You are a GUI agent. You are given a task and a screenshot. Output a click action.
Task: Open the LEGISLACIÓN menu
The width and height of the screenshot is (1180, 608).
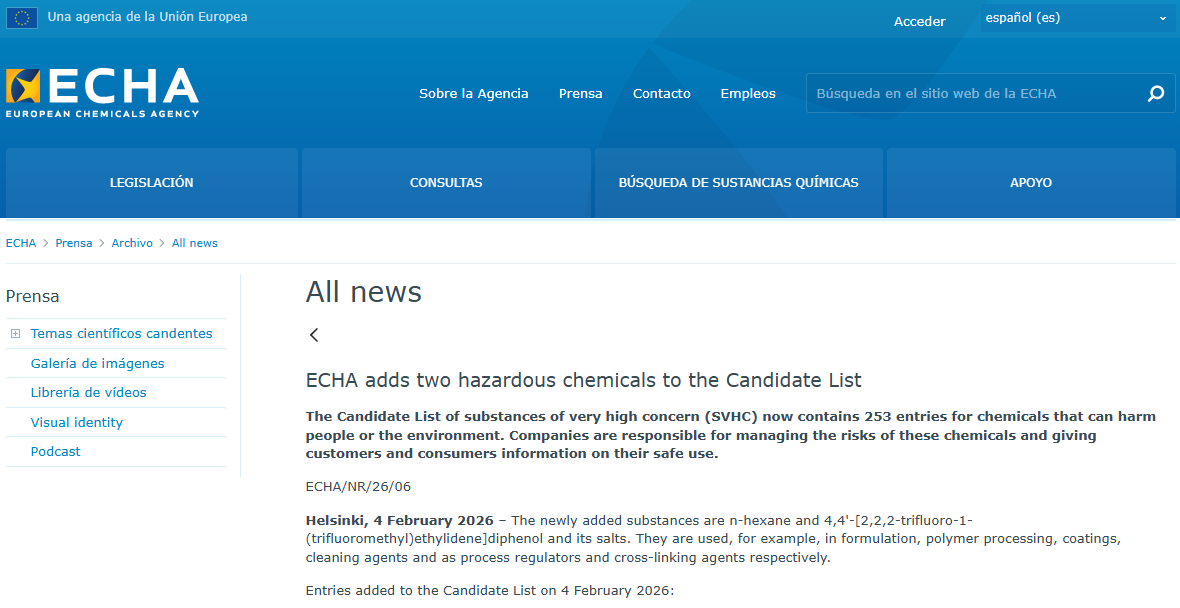[x=152, y=183]
